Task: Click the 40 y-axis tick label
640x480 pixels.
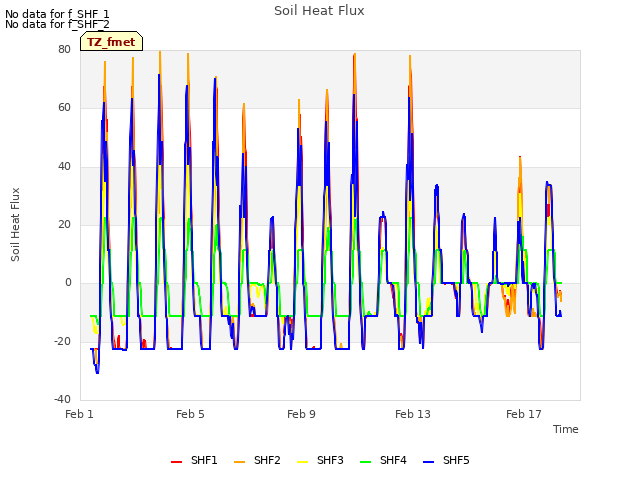Action: click(64, 166)
